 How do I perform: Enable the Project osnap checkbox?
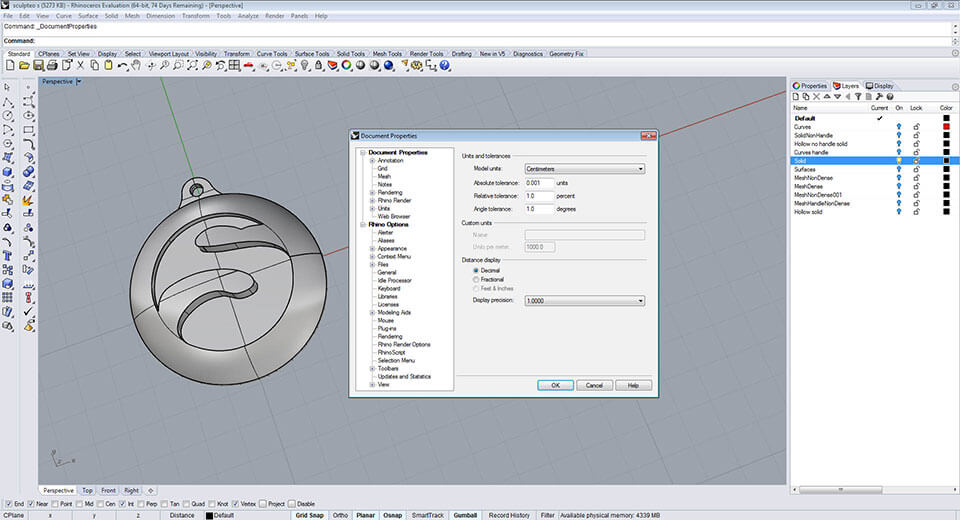coord(263,503)
